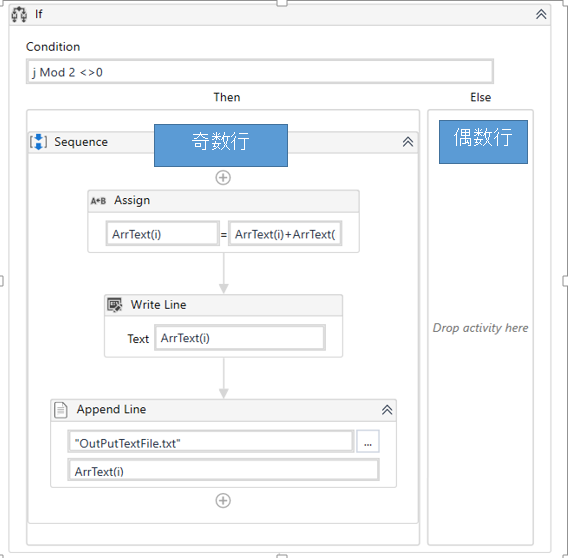Edit Assign value expression field

tap(285, 234)
